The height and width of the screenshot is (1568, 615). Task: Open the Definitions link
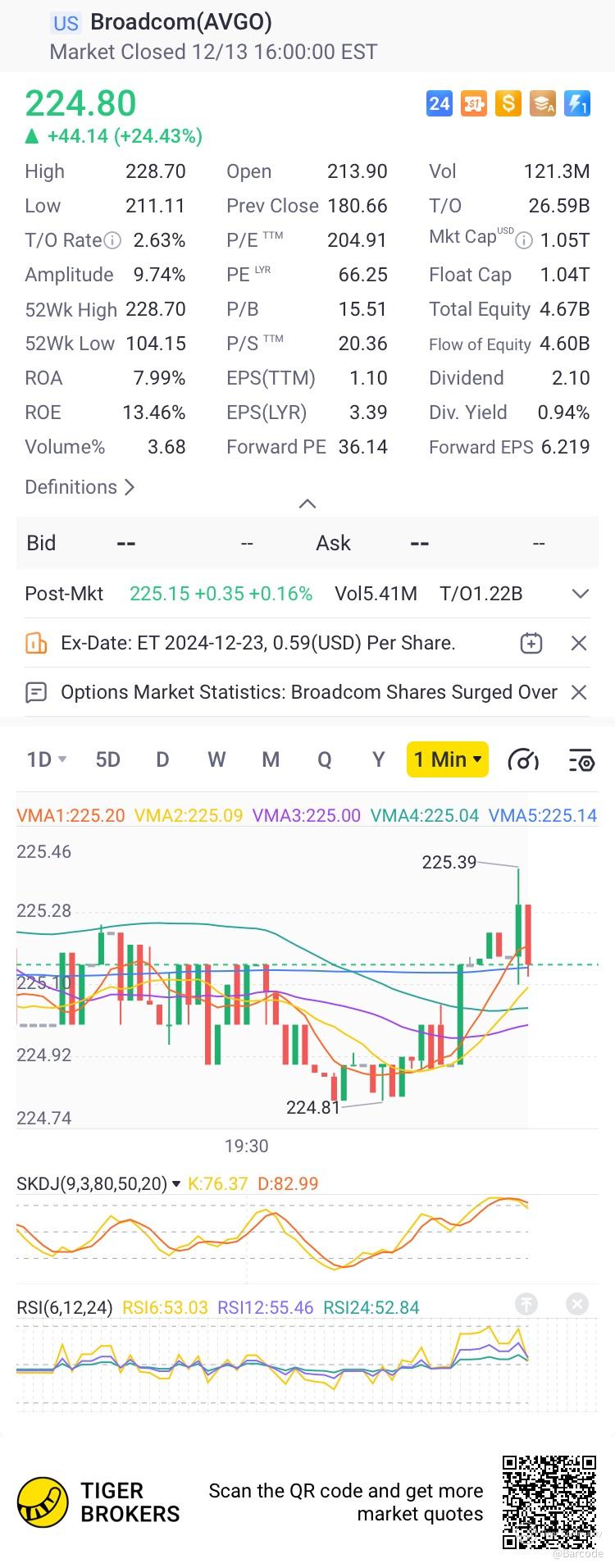[80, 487]
